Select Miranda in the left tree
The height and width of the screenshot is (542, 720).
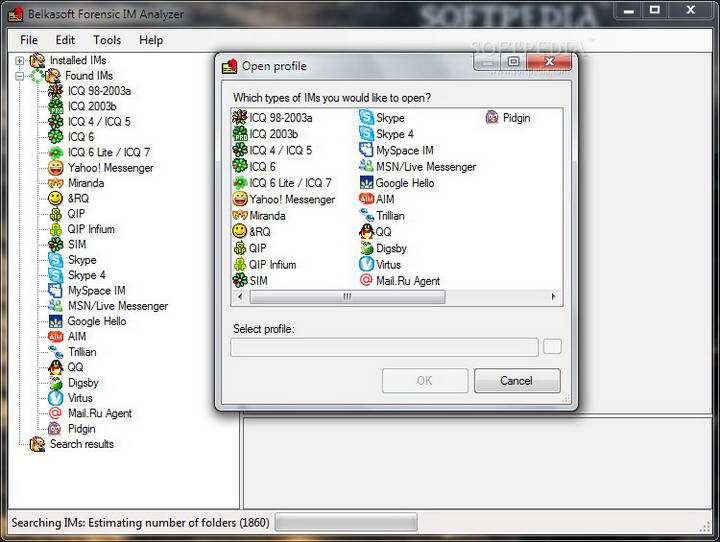(x=86, y=183)
